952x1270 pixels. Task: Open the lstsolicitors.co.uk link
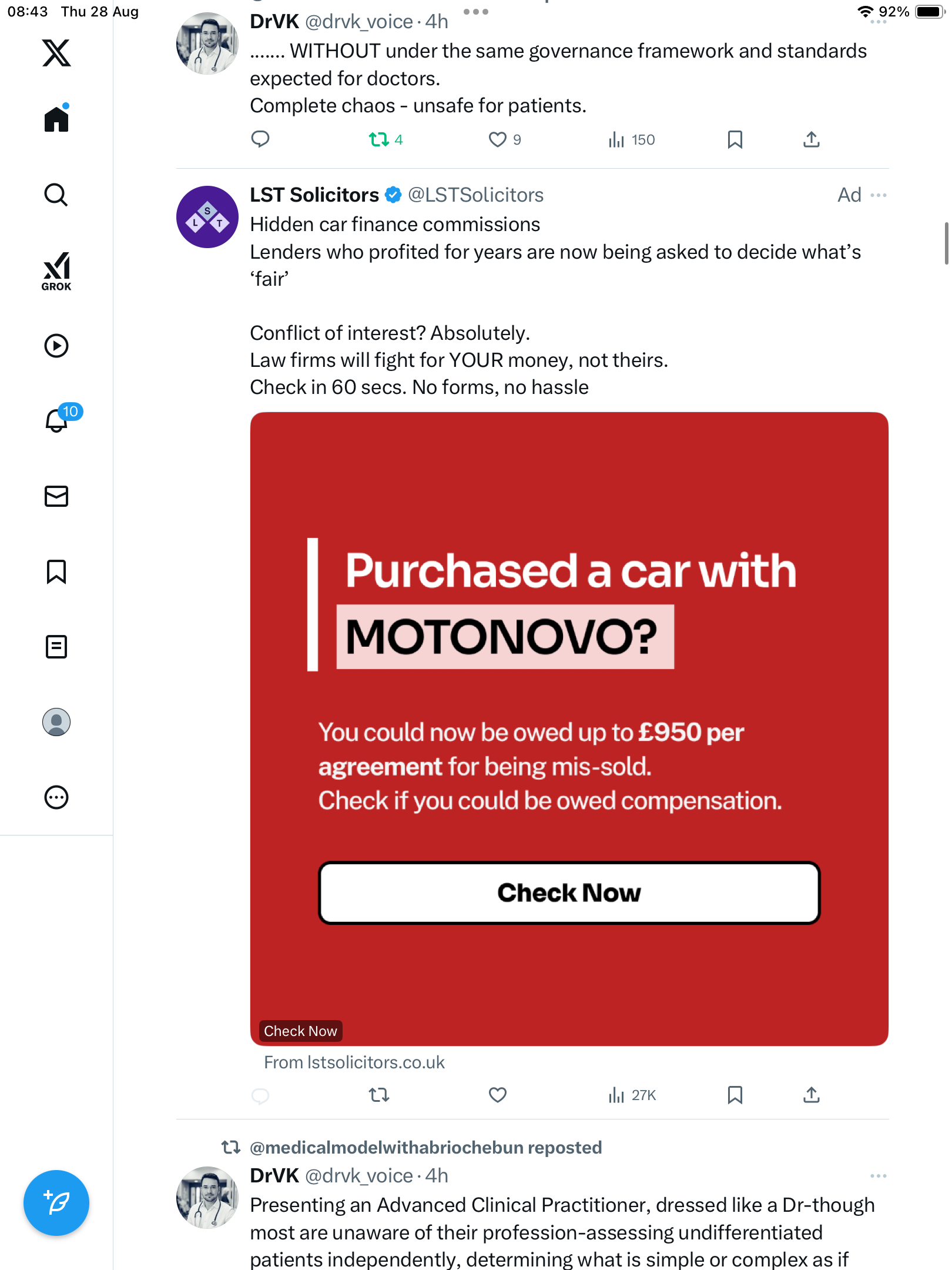point(354,1062)
